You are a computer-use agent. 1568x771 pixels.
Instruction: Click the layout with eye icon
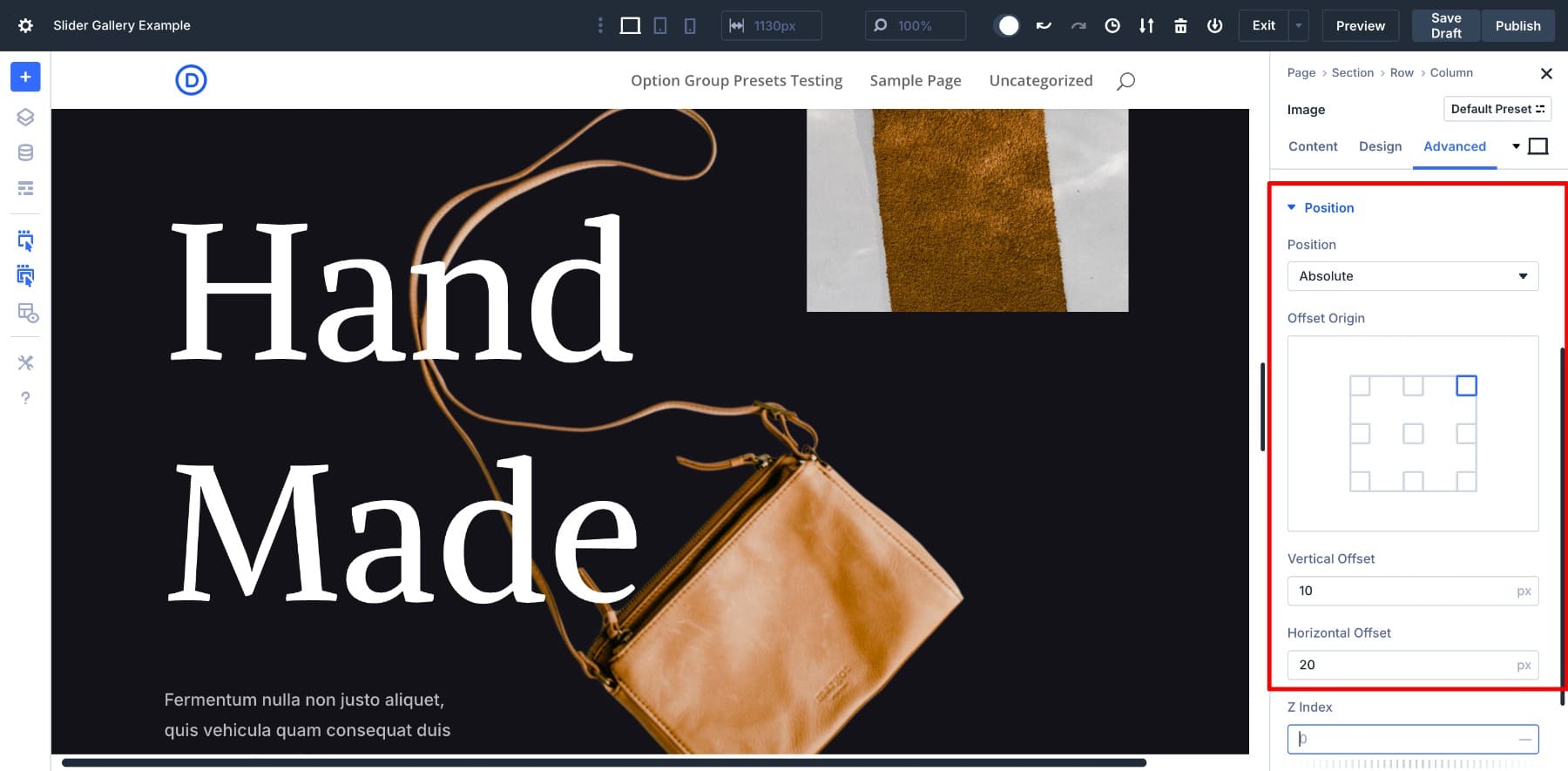(27, 313)
